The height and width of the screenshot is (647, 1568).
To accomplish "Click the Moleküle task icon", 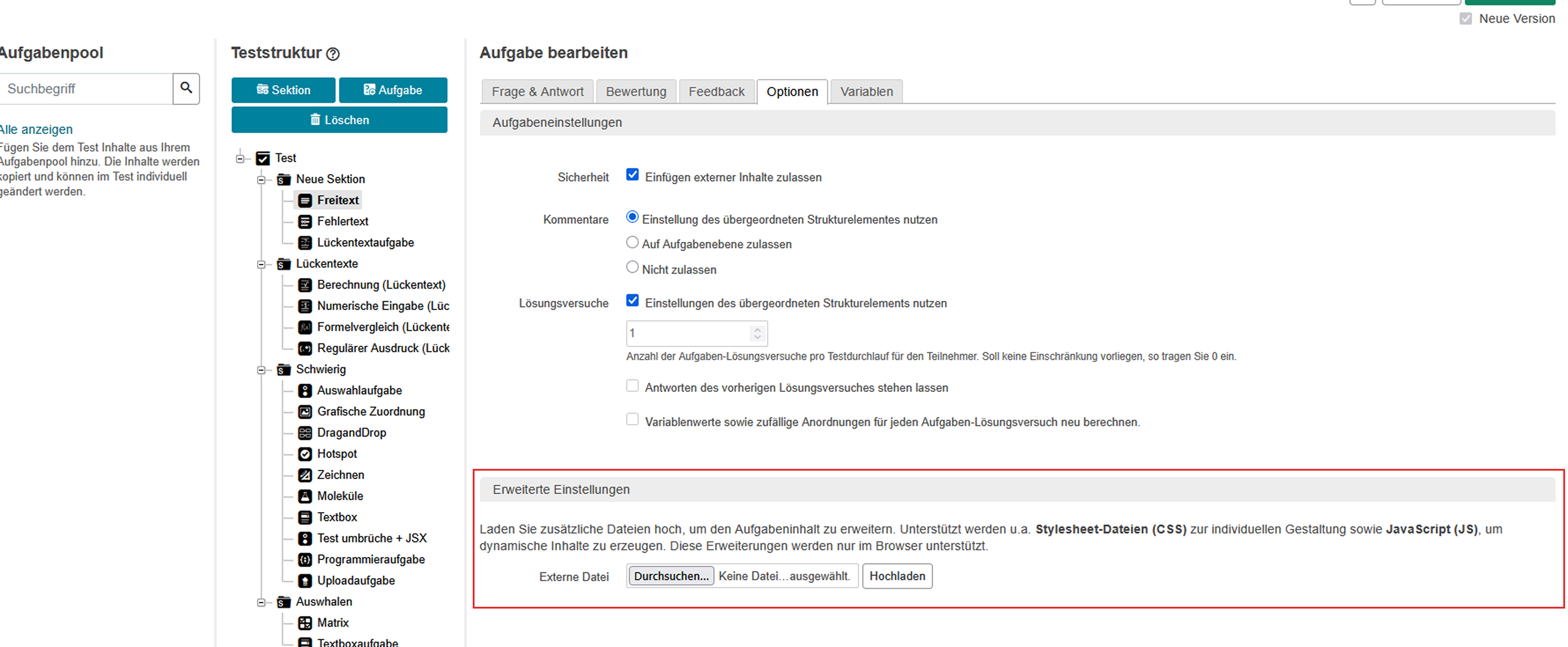I will tap(305, 496).
